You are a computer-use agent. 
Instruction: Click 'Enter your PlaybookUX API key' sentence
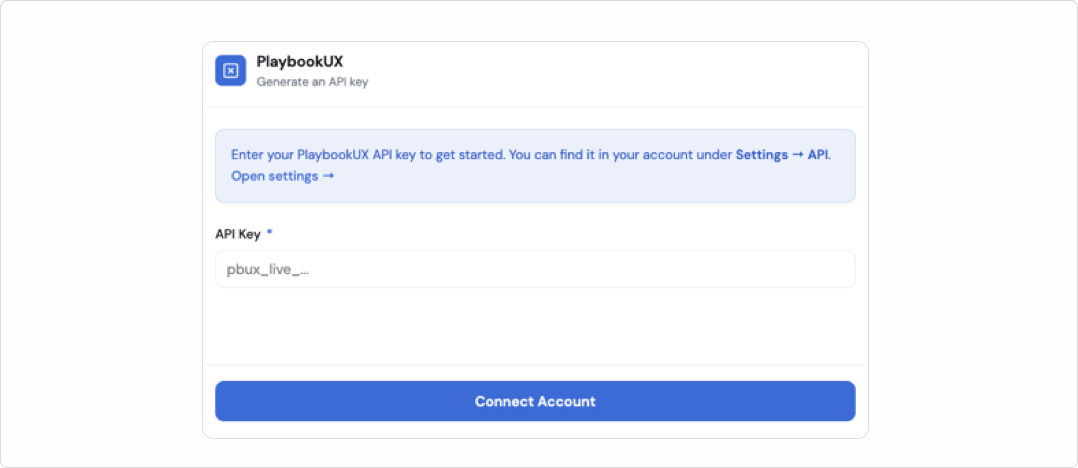367,155
